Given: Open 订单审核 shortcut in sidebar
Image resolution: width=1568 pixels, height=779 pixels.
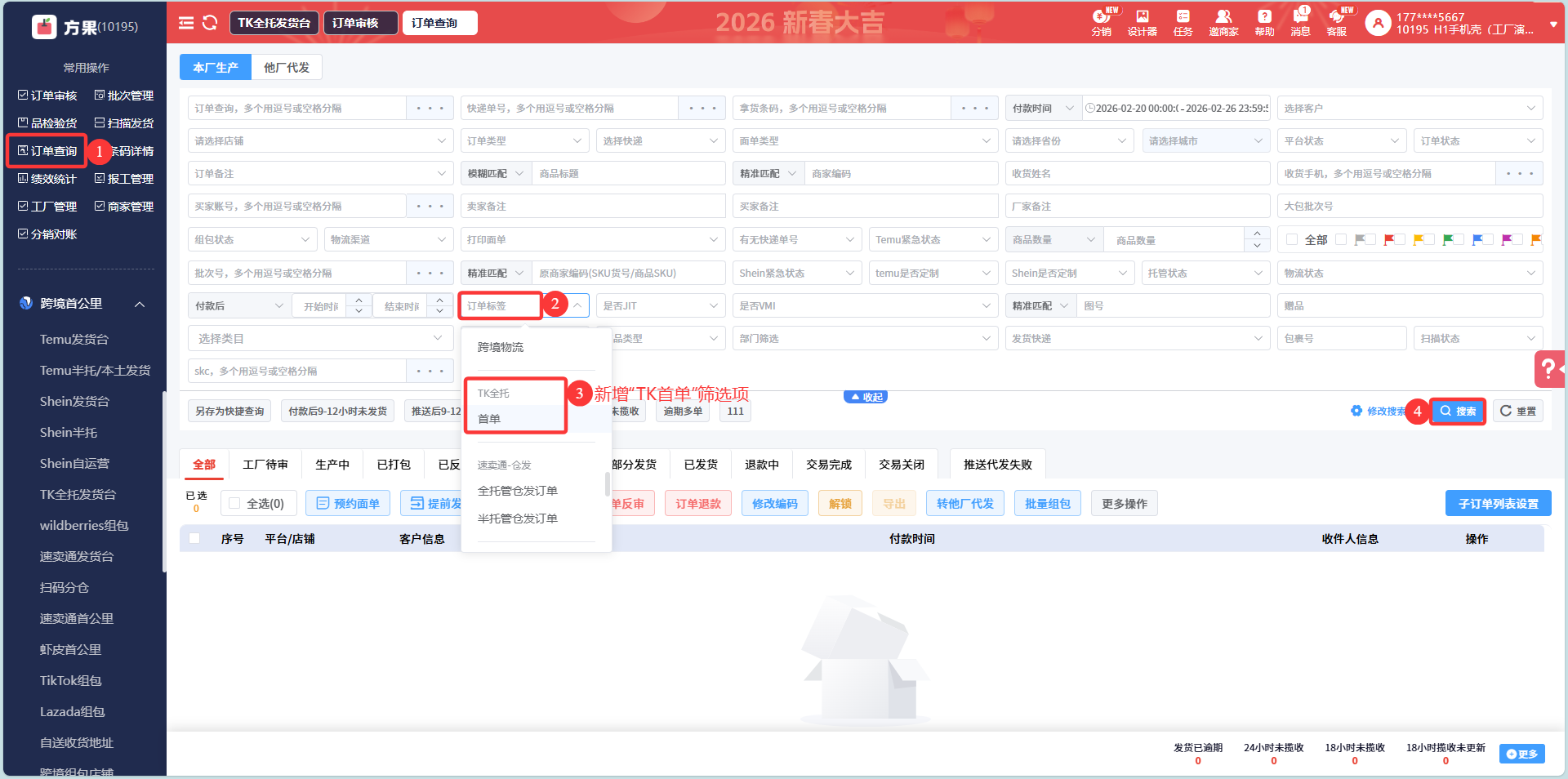Looking at the screenshot, I should 47,96.
